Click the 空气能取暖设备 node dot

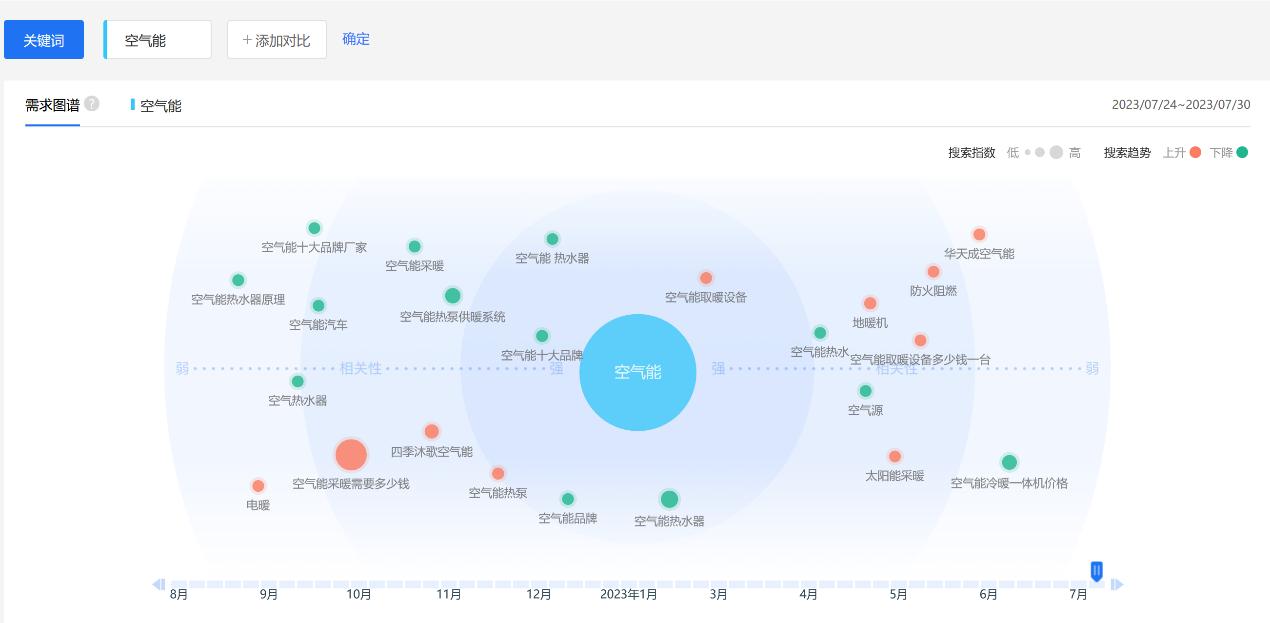tap(706, 278)
